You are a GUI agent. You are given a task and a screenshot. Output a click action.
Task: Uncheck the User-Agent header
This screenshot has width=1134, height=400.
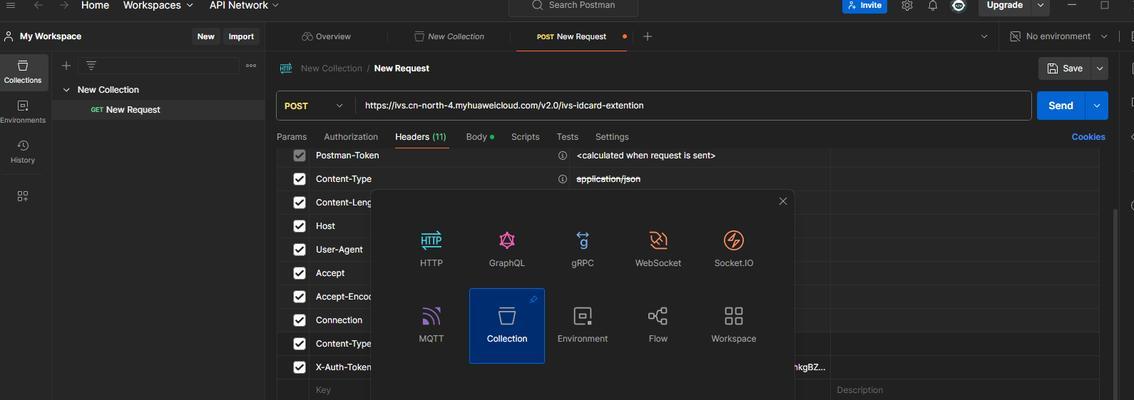pos(299,250)
